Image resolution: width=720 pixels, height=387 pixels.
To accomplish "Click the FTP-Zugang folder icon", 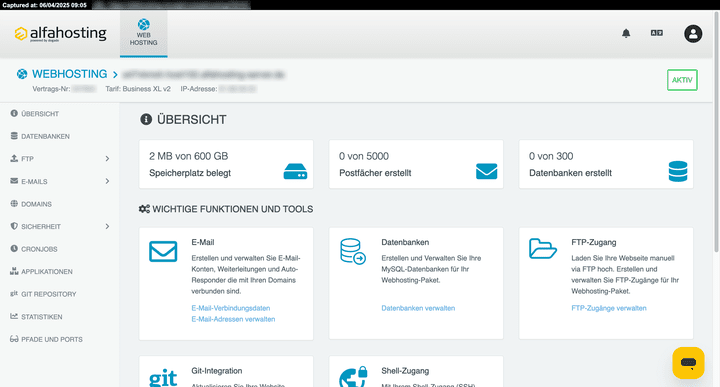I will point(543,248).
